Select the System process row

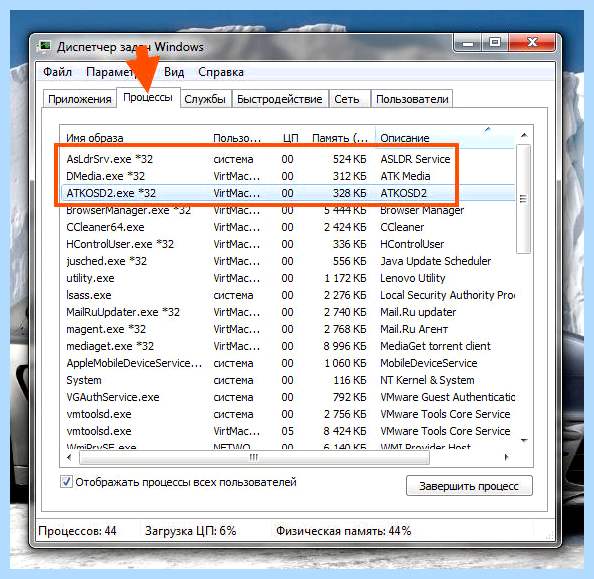[287, 380]
